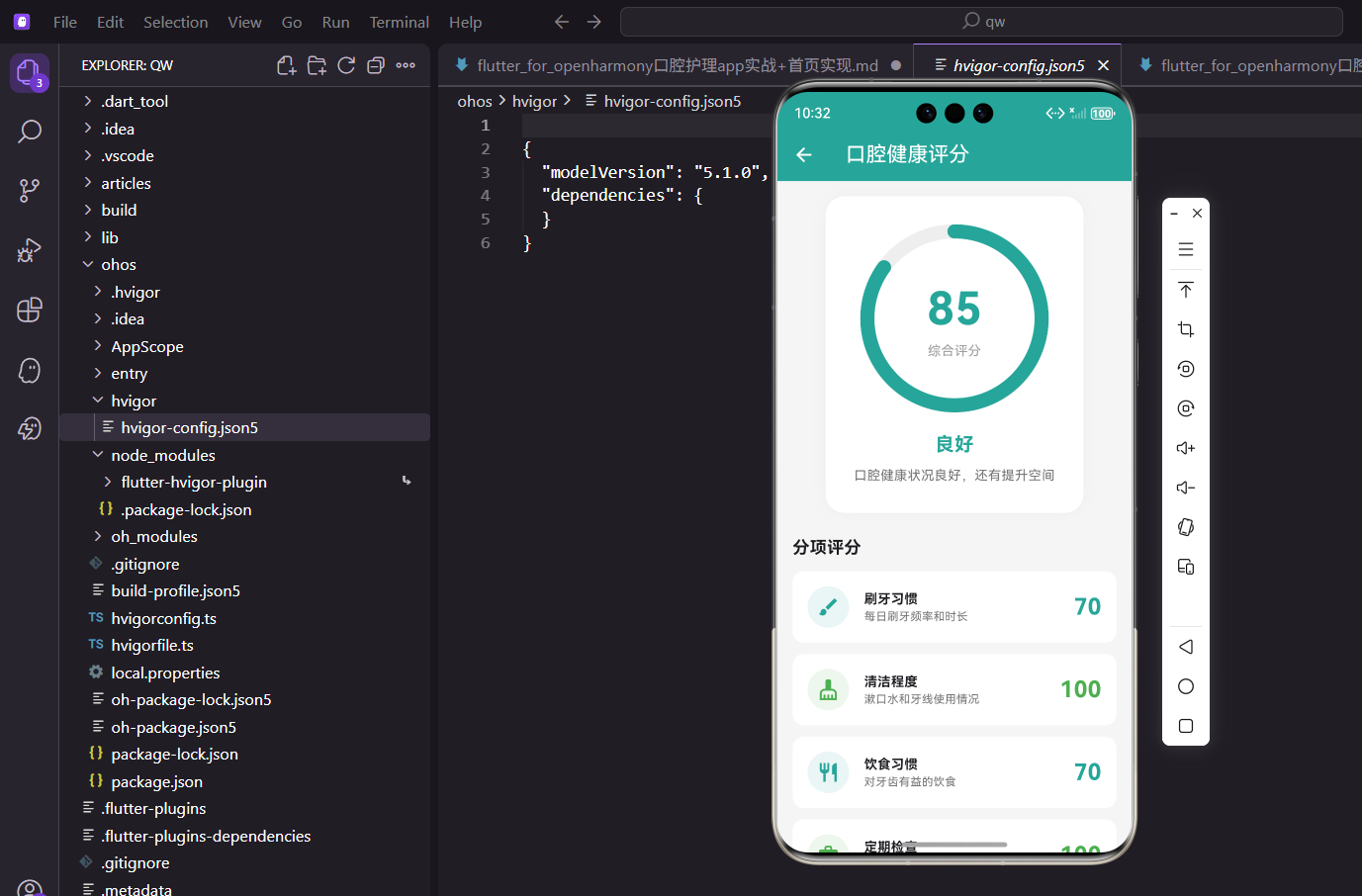The height and width of the screenshot is (896, 1362).
Task: Click ohos breadcrumb in editor path
Action: tap(475, 101)
